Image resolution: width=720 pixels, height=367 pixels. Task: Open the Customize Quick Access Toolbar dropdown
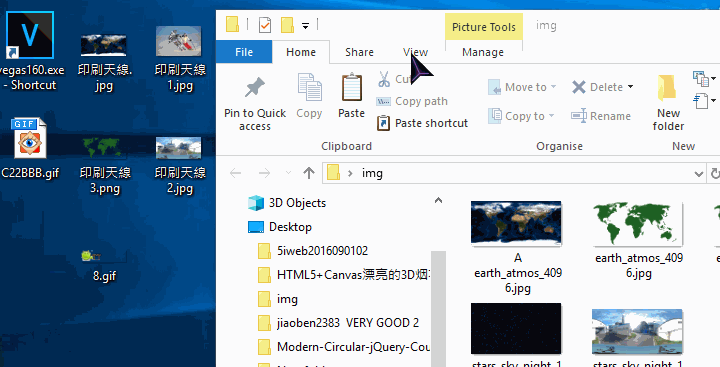pos(305,26)
